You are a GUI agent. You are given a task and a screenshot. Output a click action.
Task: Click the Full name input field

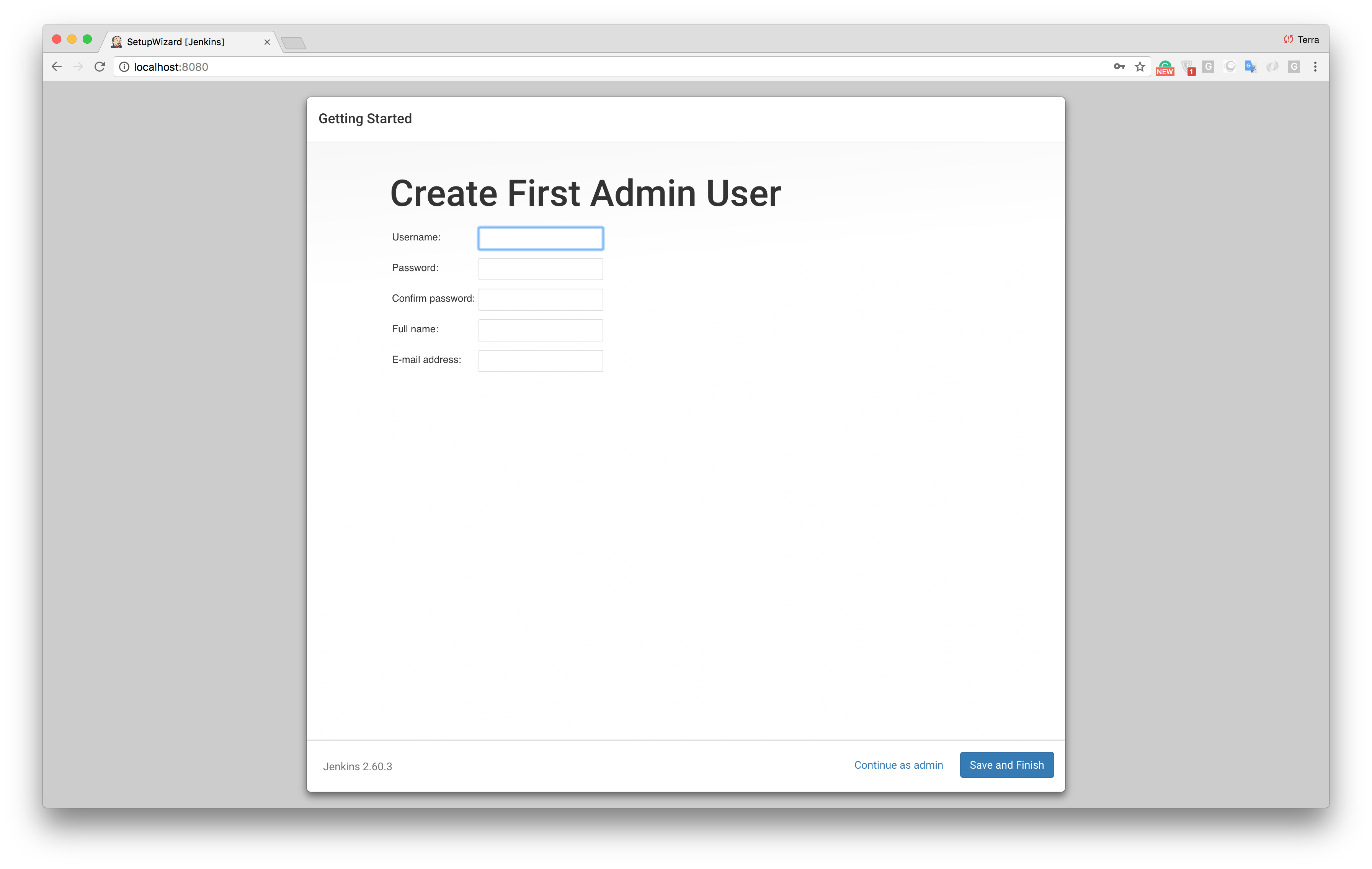tap(540, 329)
